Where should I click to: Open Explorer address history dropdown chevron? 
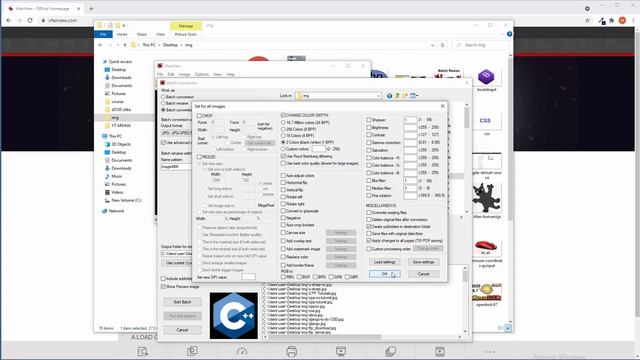coord(433,45)
